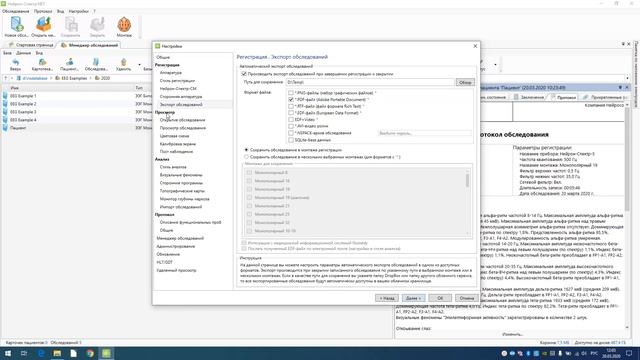Viewport: 640px width, 360px height.
Task: Check the EDF+Video format checkbox
Action: pyautogui.click(x=291, y=120)
